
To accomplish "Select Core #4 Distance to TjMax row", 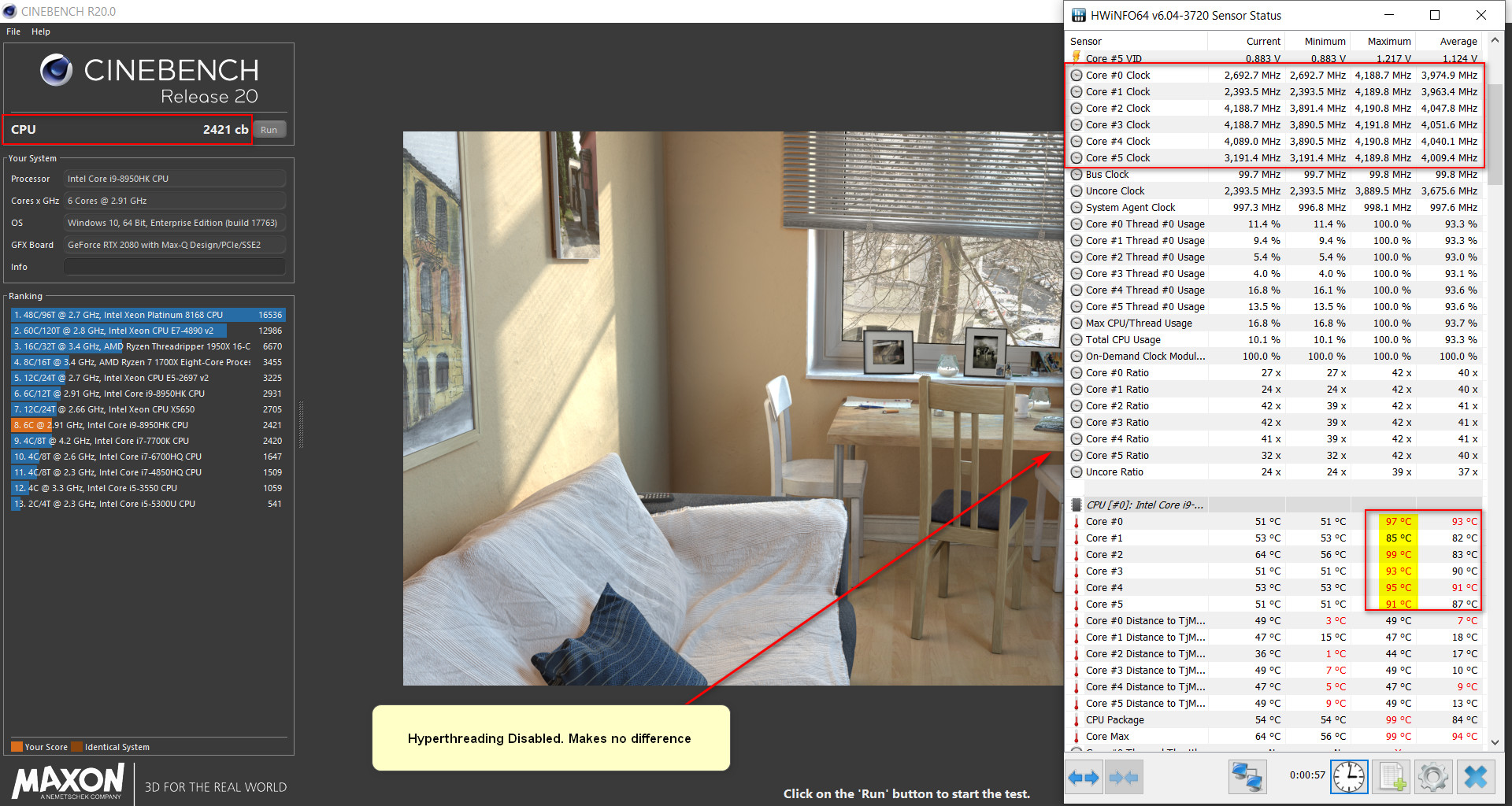I will [1274, 687].
